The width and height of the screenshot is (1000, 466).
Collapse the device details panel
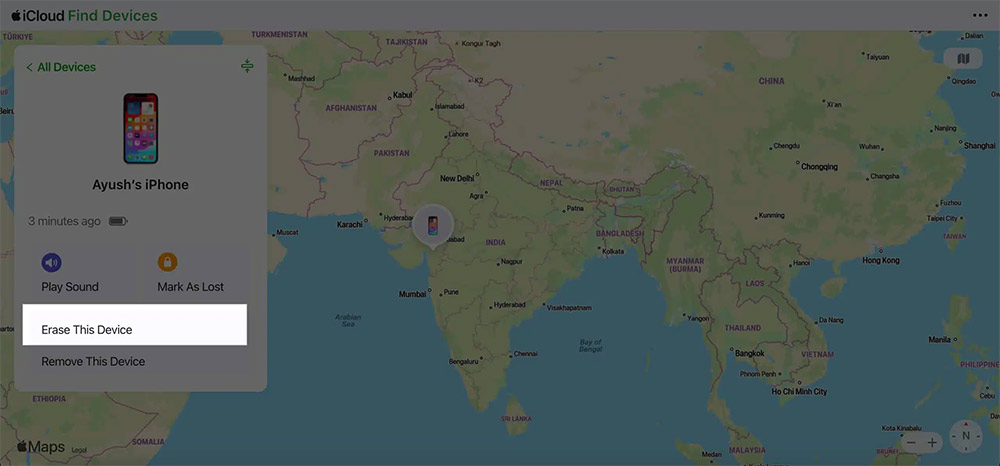coord(247,66)
